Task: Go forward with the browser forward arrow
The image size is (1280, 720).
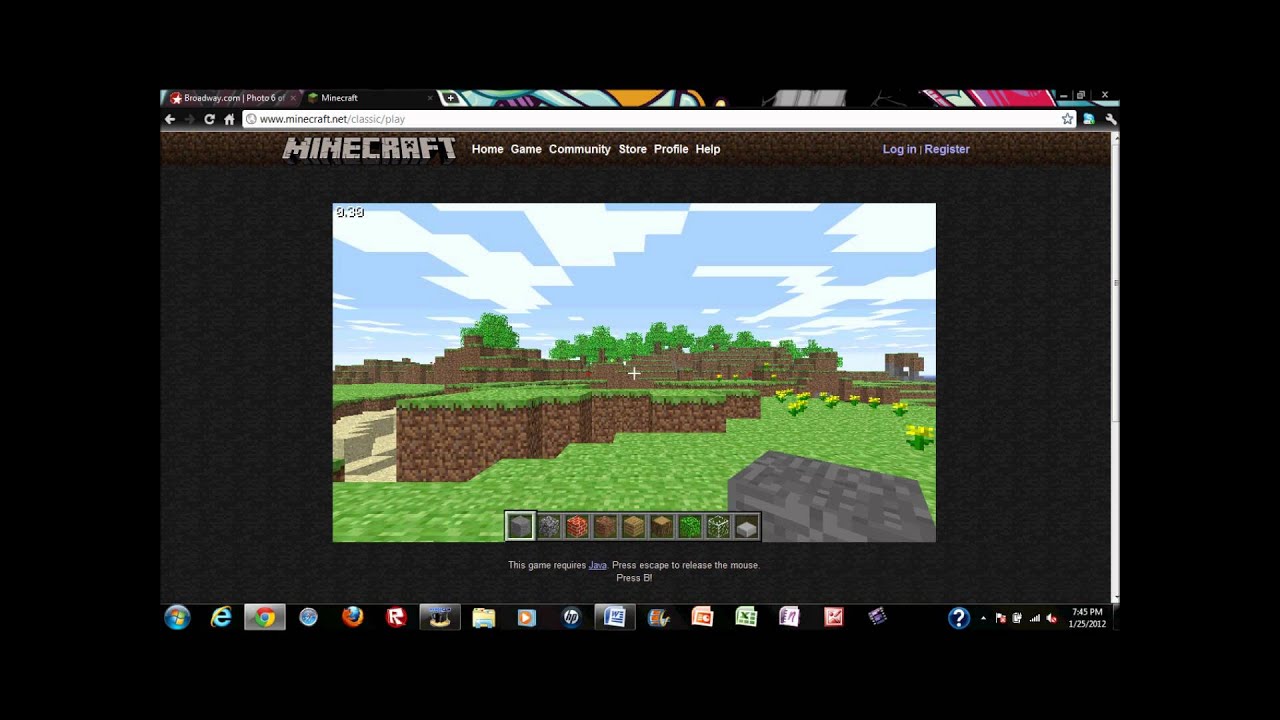Action: 189,119
